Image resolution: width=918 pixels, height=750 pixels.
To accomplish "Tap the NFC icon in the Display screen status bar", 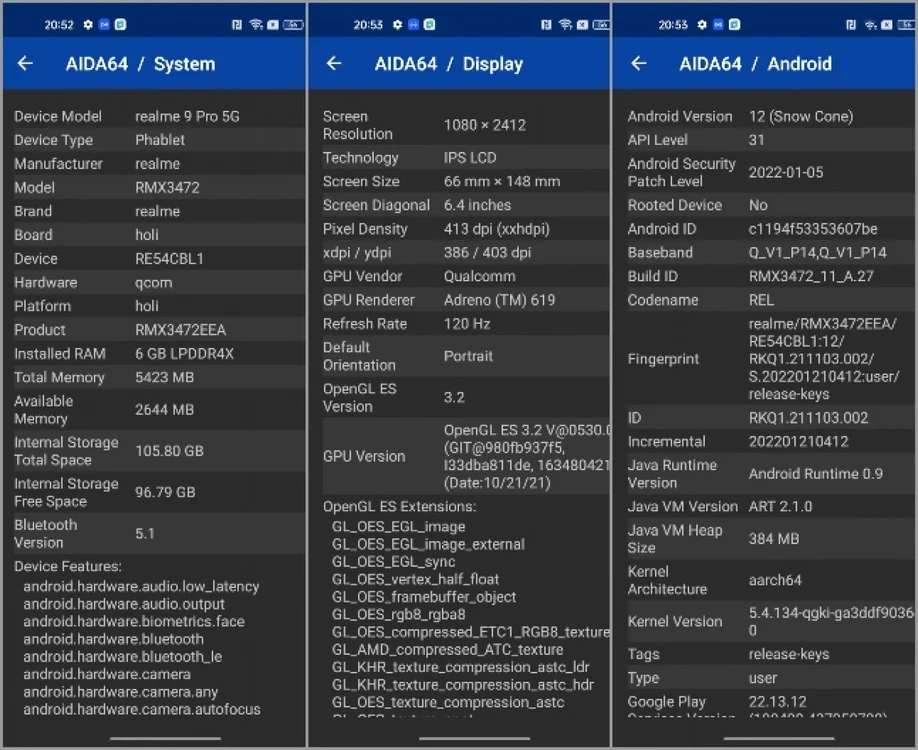I will (x=546, y=25).
